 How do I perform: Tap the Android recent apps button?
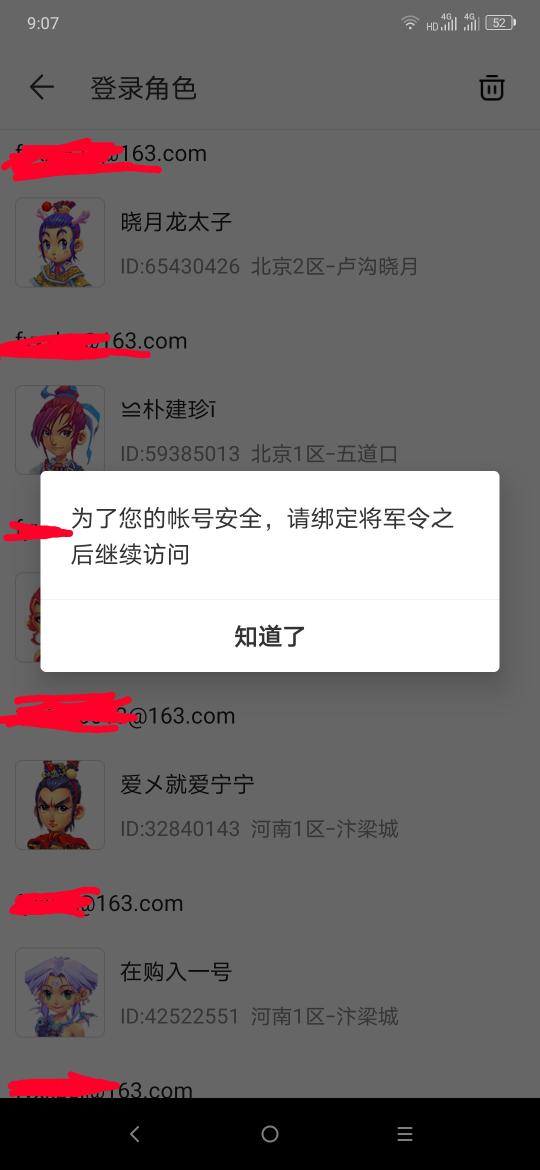(x=405, y=1134)
